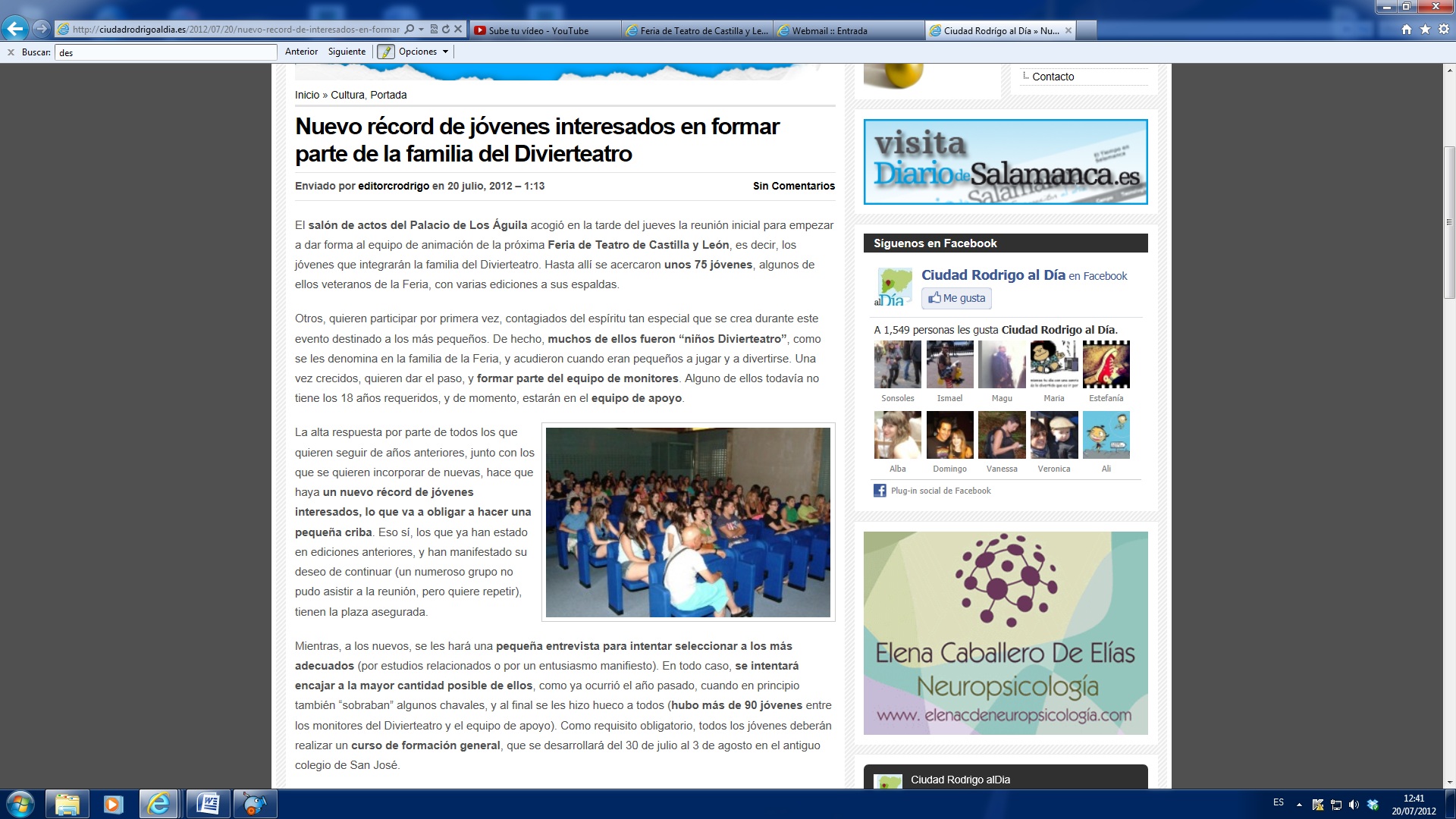Click the Ciudad Rodrigo al Día Facebook title link
Image resolution: width=1456 pixels, height=819 pixels.
(x=993, y=275)
